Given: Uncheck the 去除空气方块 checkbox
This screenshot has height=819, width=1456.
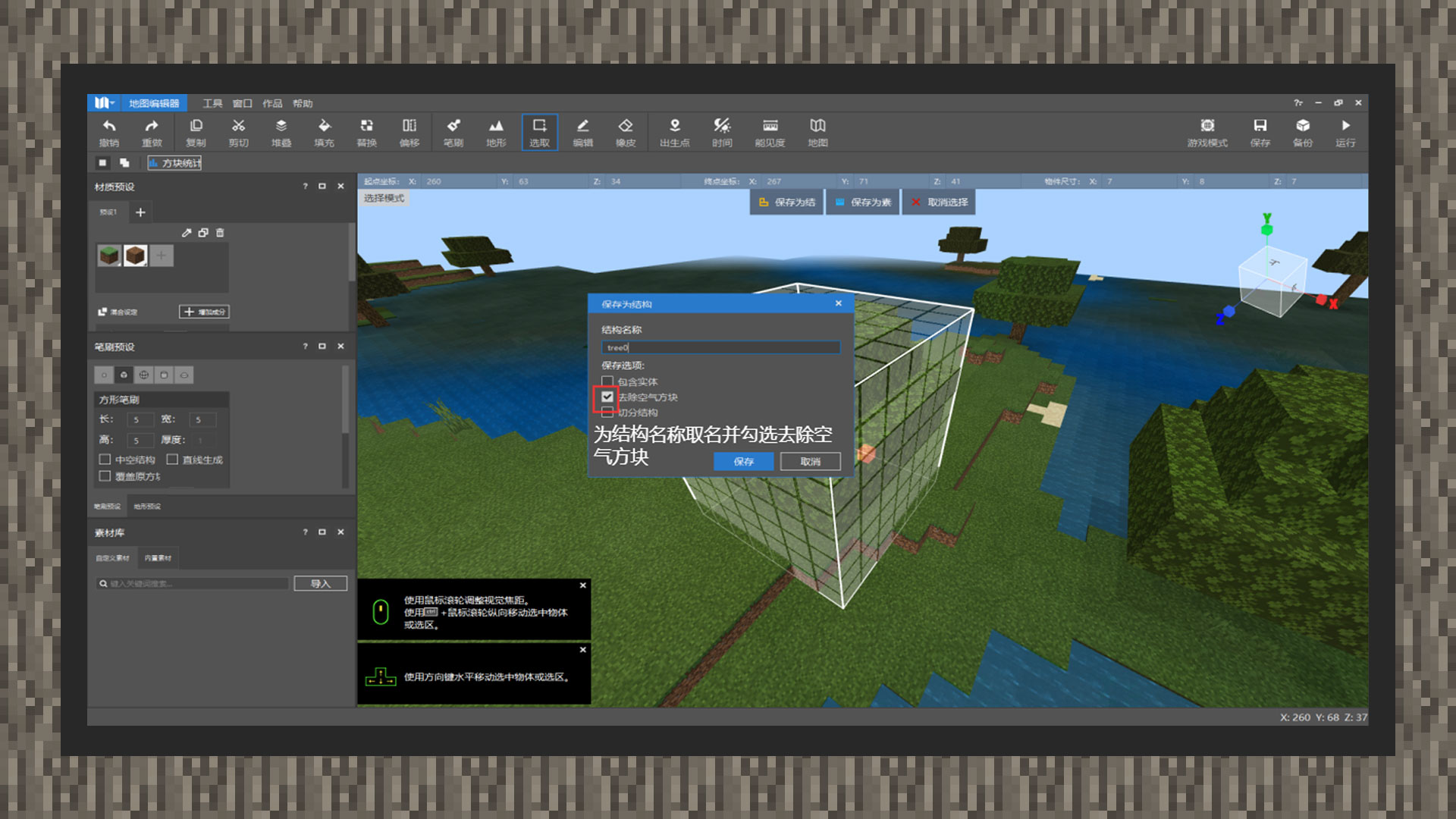Looking at the screenshot, I should 607,397.
